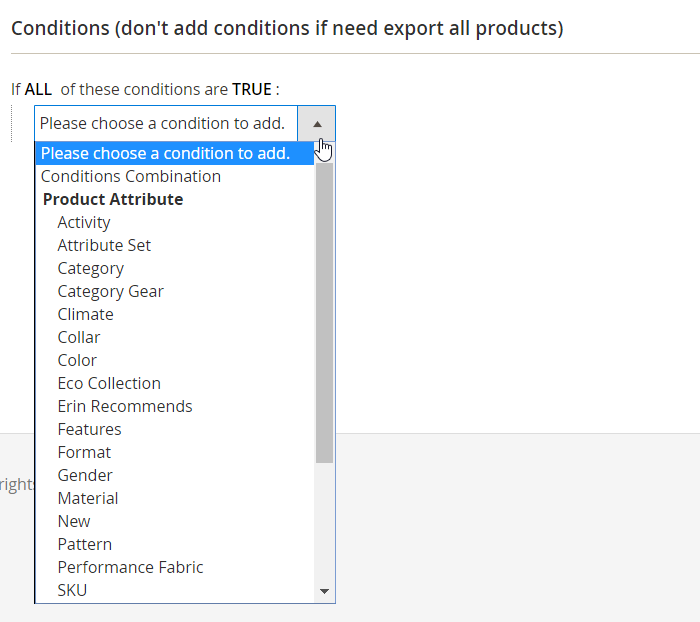
Task: Select the SKU condition option
Action: pos(72,590)
